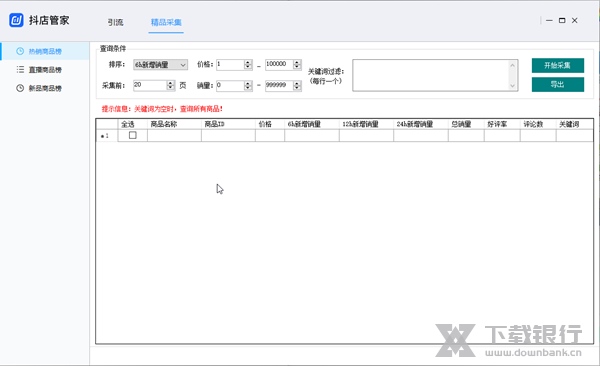The height and width of the screenshot is (366, 600).
Task: Close the 抖店管家 window
Action: coord(574,20)
